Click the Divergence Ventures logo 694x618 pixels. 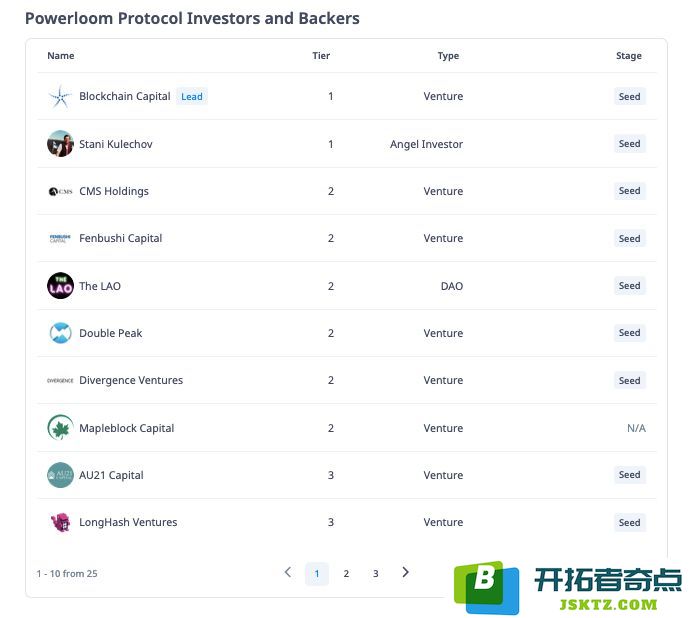tap(60, 381)
